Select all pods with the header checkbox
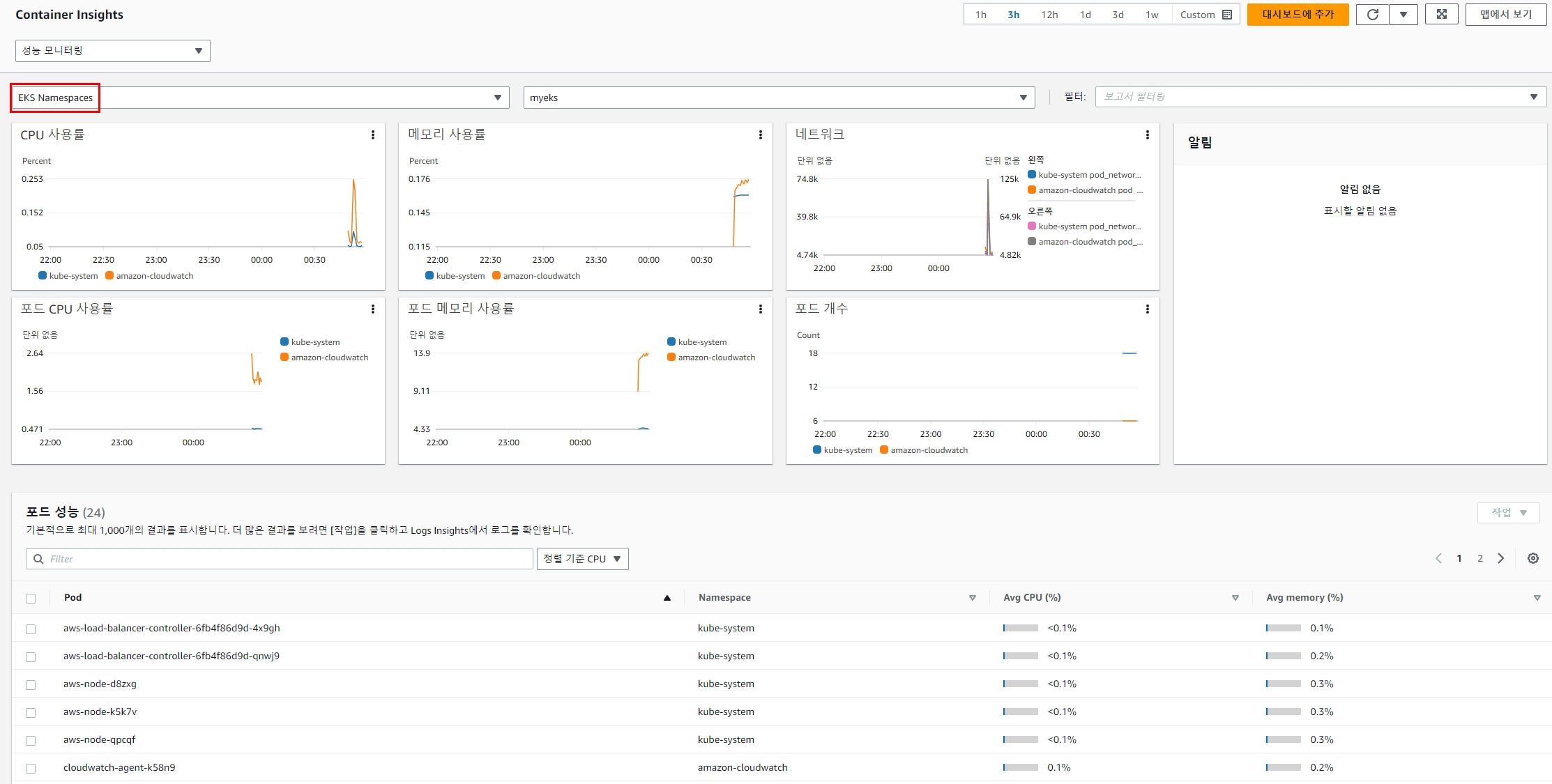The width and height of the screenshot is (1552, 784). click(x=31, y=599)
